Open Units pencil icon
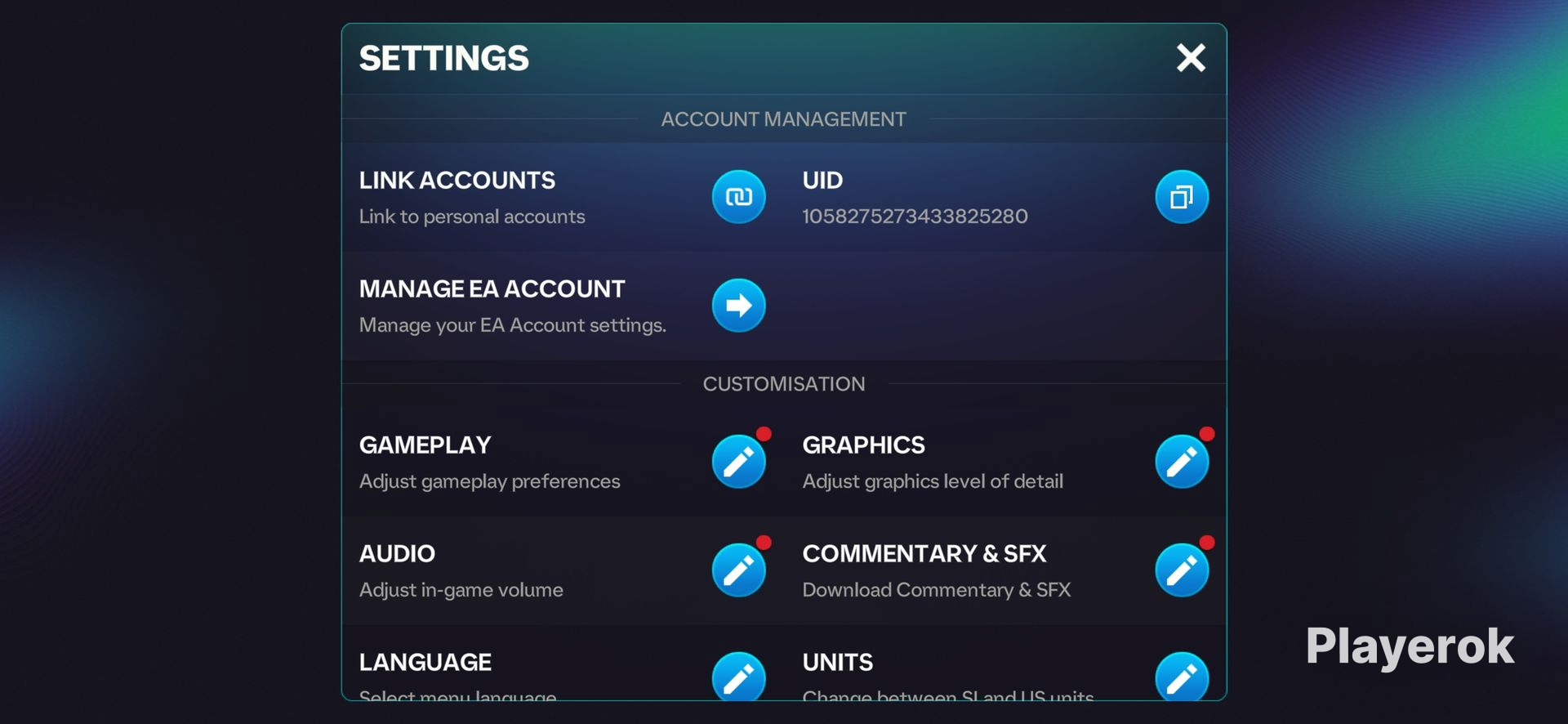 pyautogui.click(x=1181, y=677)
